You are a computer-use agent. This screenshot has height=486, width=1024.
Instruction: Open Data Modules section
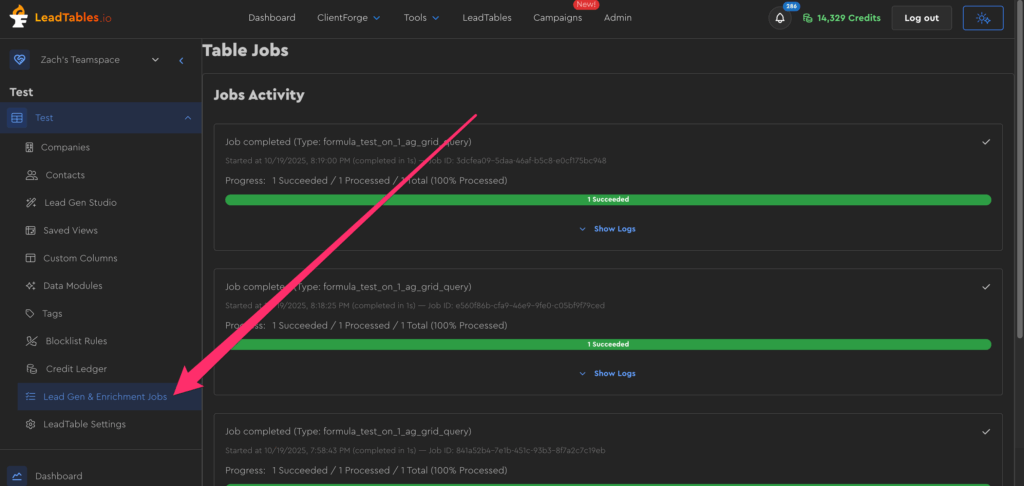coord(72,286)
